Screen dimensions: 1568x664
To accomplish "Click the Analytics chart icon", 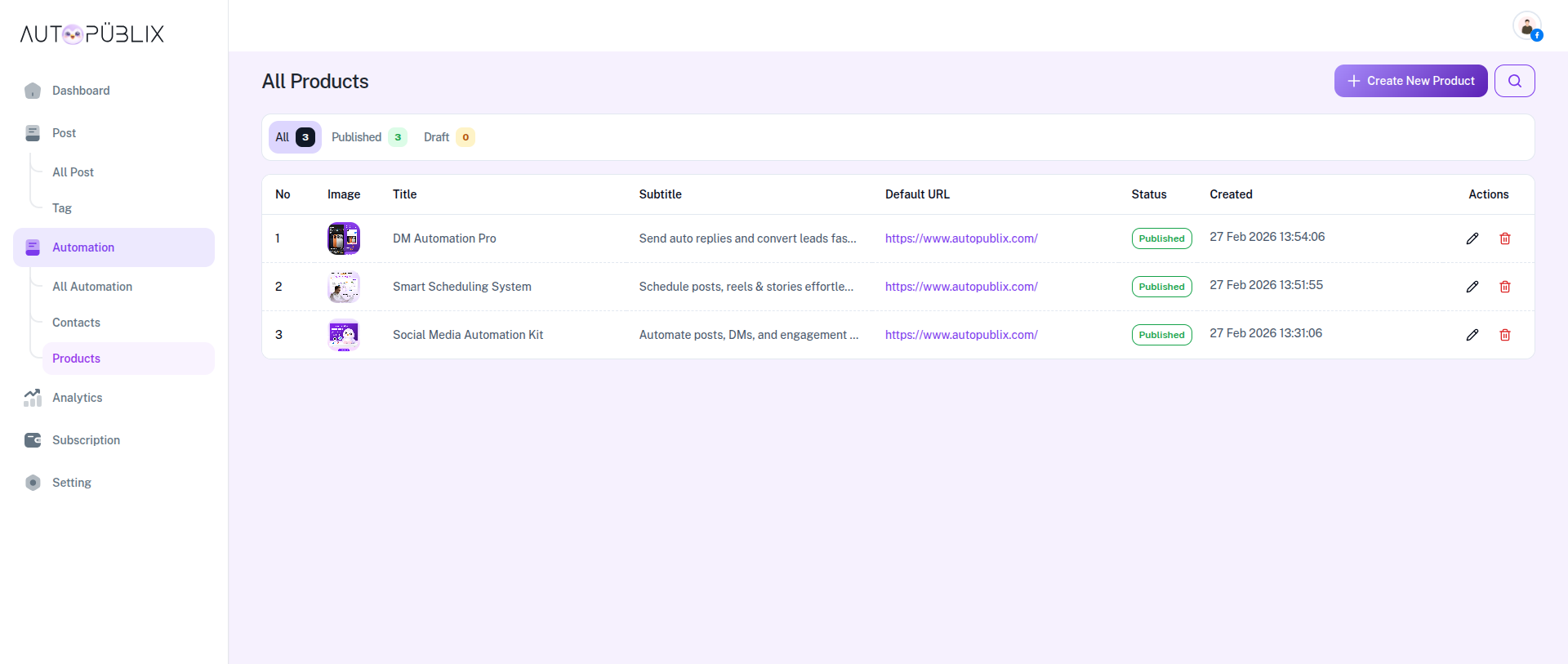I will pyautogui.click(x=33, y=398).
